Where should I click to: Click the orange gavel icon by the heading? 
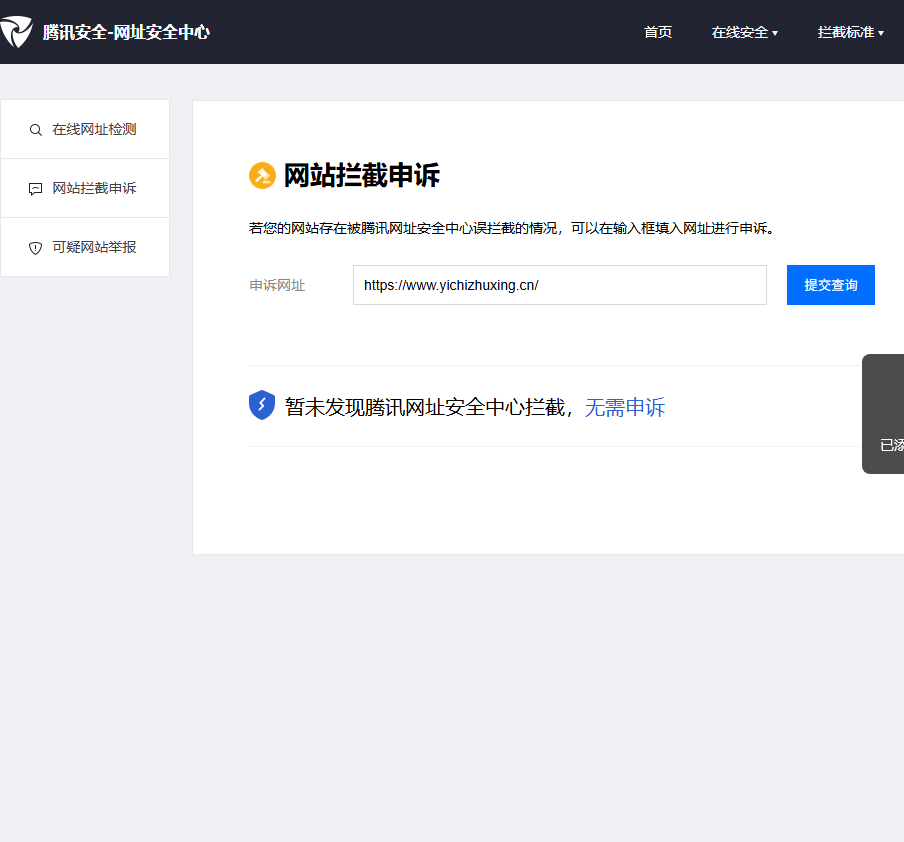pos(262,175)
